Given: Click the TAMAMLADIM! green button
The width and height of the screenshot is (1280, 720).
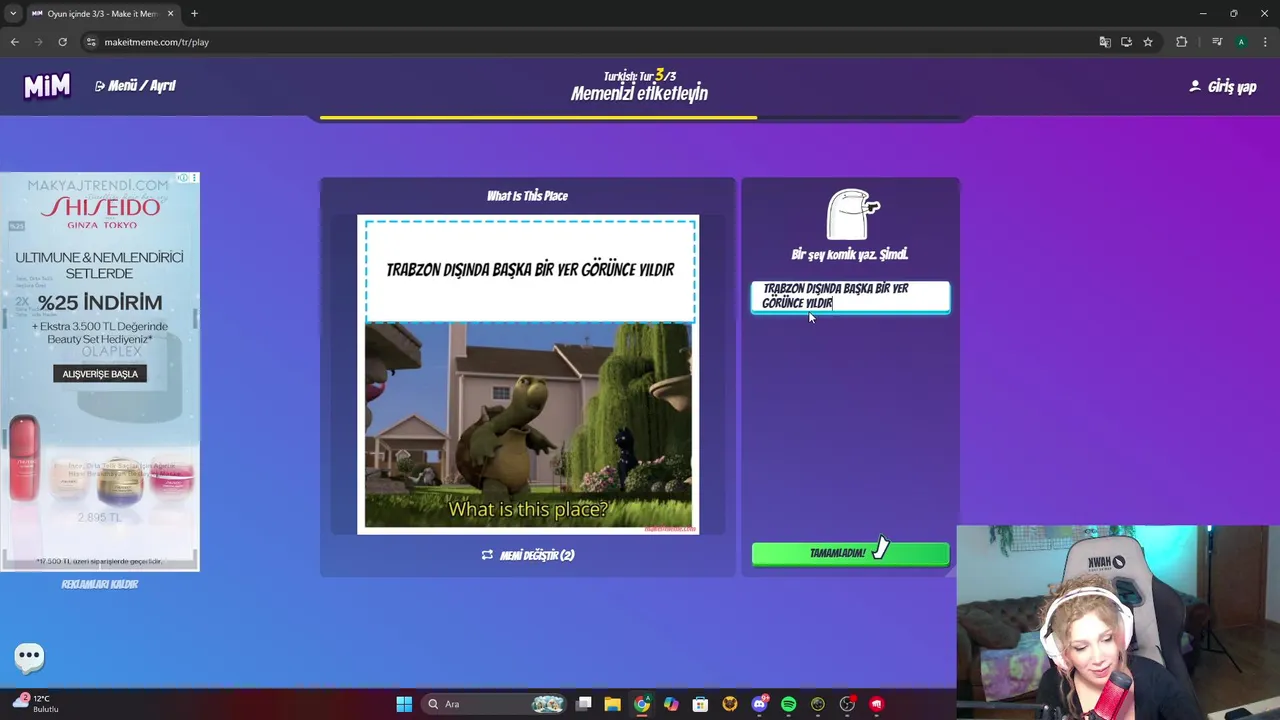Looking at the screenshot, I should tap(850, 553).
